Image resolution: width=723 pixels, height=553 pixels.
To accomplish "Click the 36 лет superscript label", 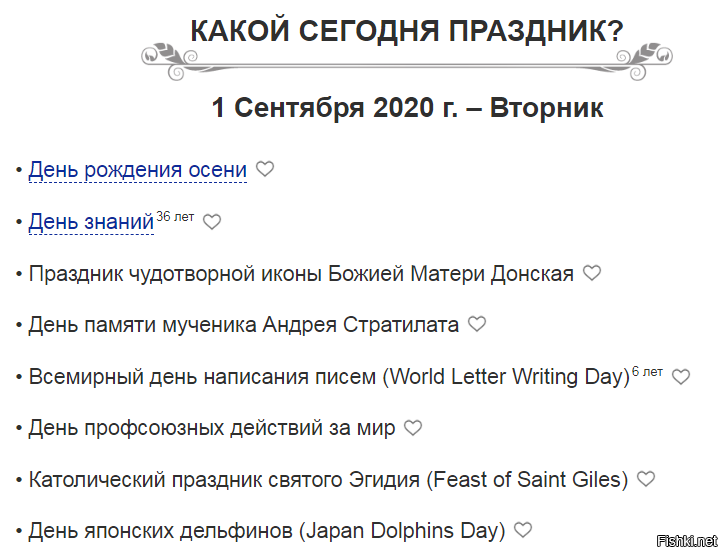I will click(x=175, y=216).
